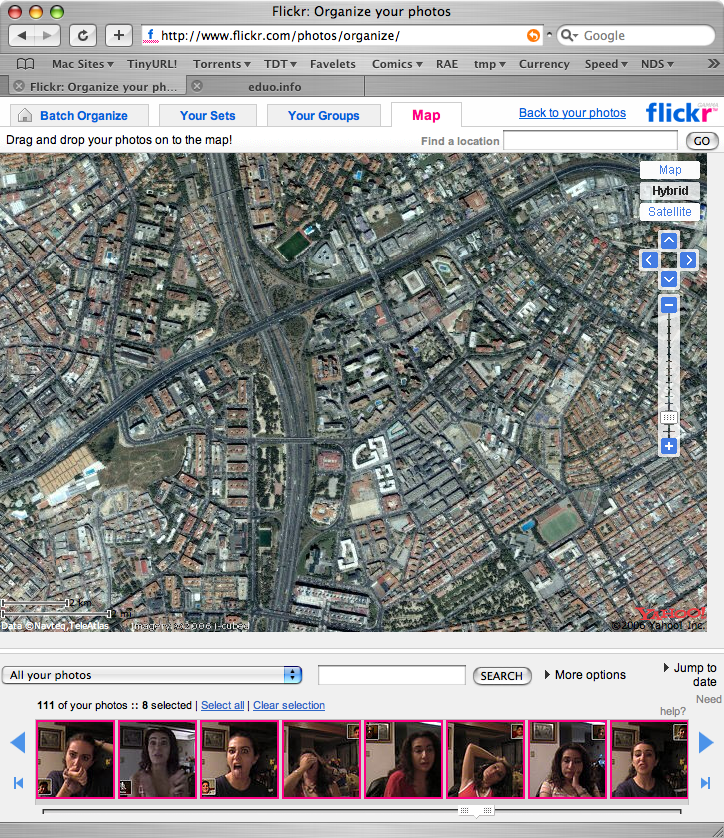The height and width of the screenshot is (838, 724).
Task: Click the Select all link
Action: [222, 705]
